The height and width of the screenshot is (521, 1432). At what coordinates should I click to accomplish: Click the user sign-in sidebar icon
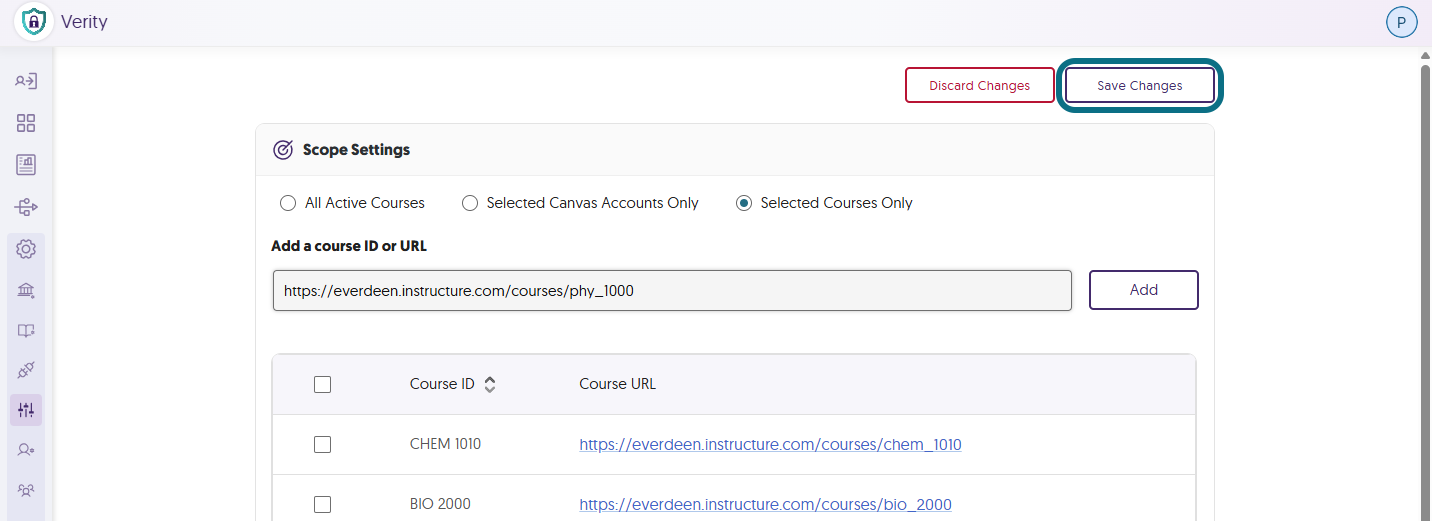point(26,81)
